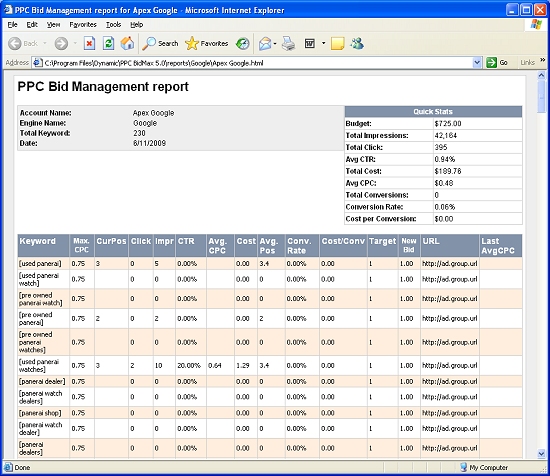Screen dimensions: 550x476
Task: Open the Mail dropdown arrow
Action: [x=275, y=44]
